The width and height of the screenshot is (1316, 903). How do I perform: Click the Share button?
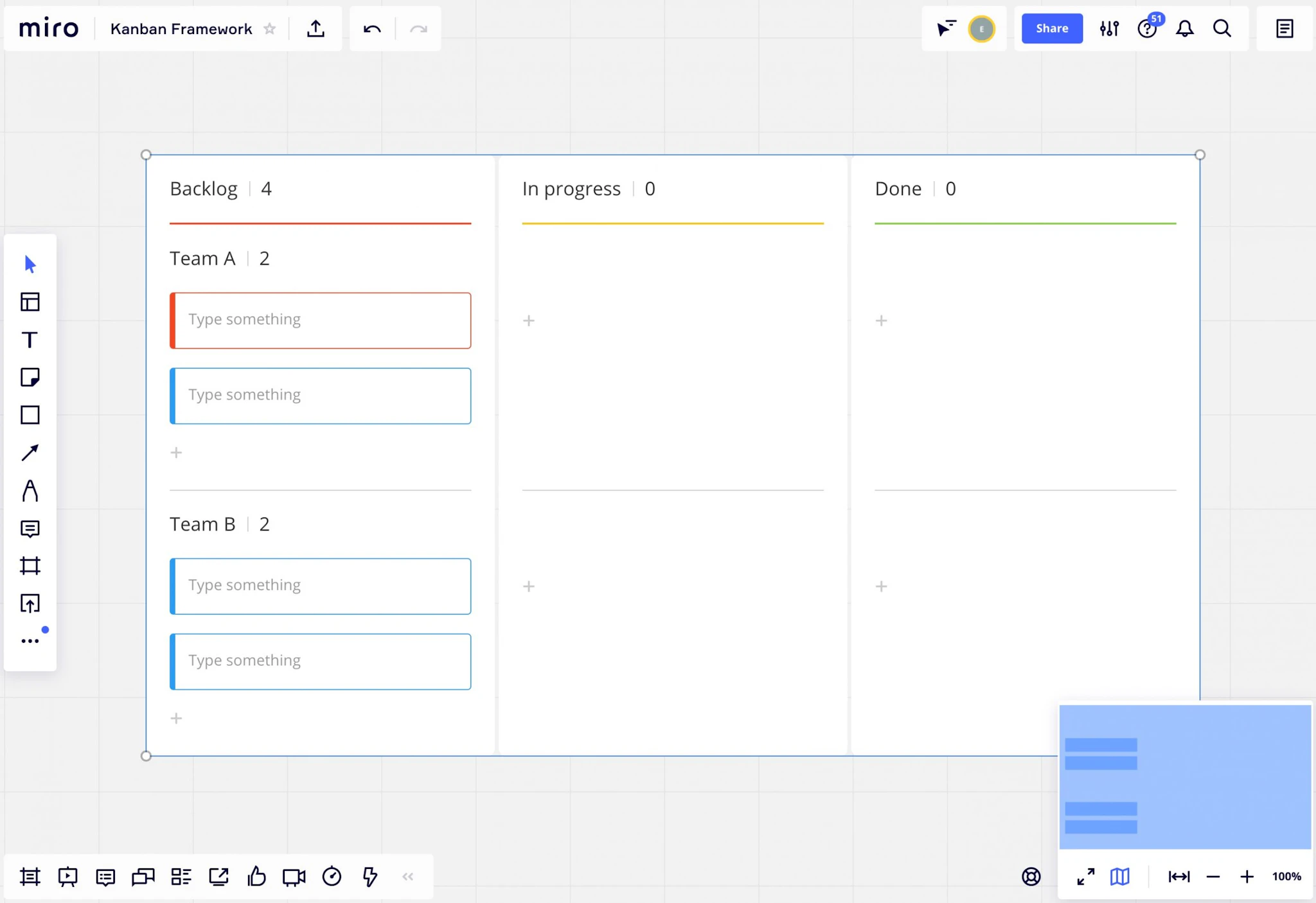point(1052,29)
